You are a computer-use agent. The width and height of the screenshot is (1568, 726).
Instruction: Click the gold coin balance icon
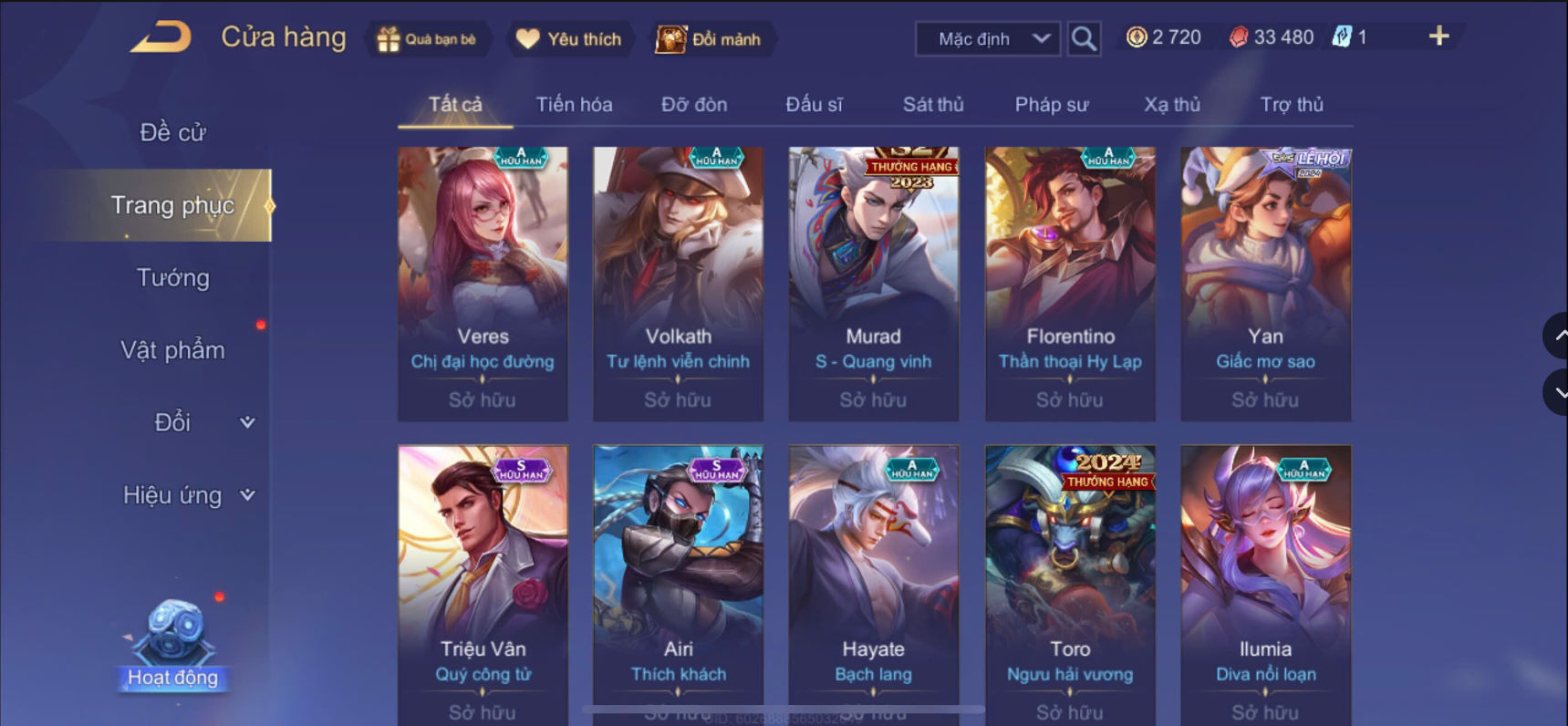(x=1136, y=37)
